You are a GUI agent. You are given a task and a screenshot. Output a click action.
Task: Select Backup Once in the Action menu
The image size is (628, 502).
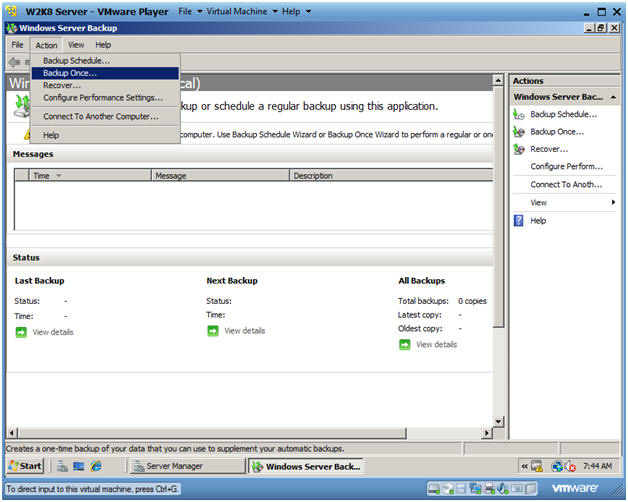click(x=105, y=73)
